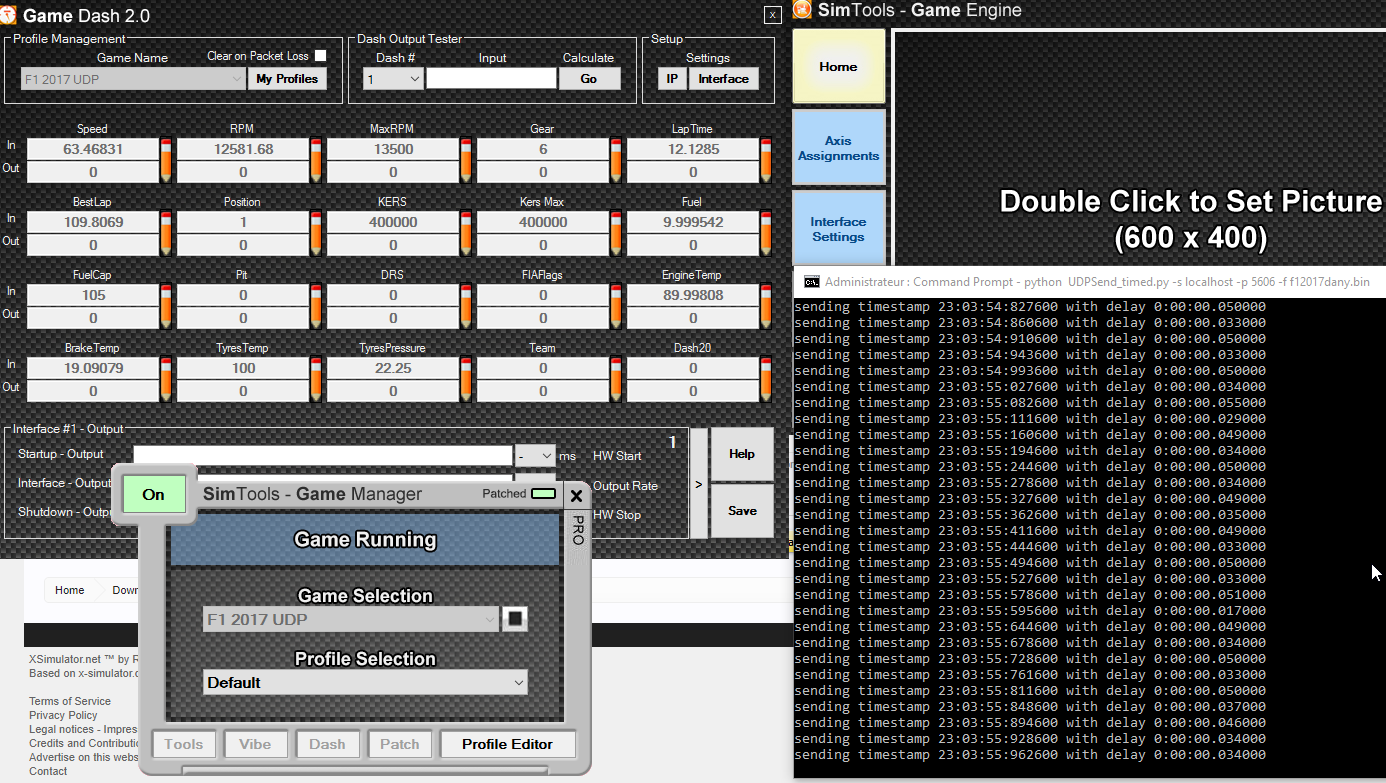
Task: Toggle the Clear on Packet Loss checkbox
Action: [321, 56]
